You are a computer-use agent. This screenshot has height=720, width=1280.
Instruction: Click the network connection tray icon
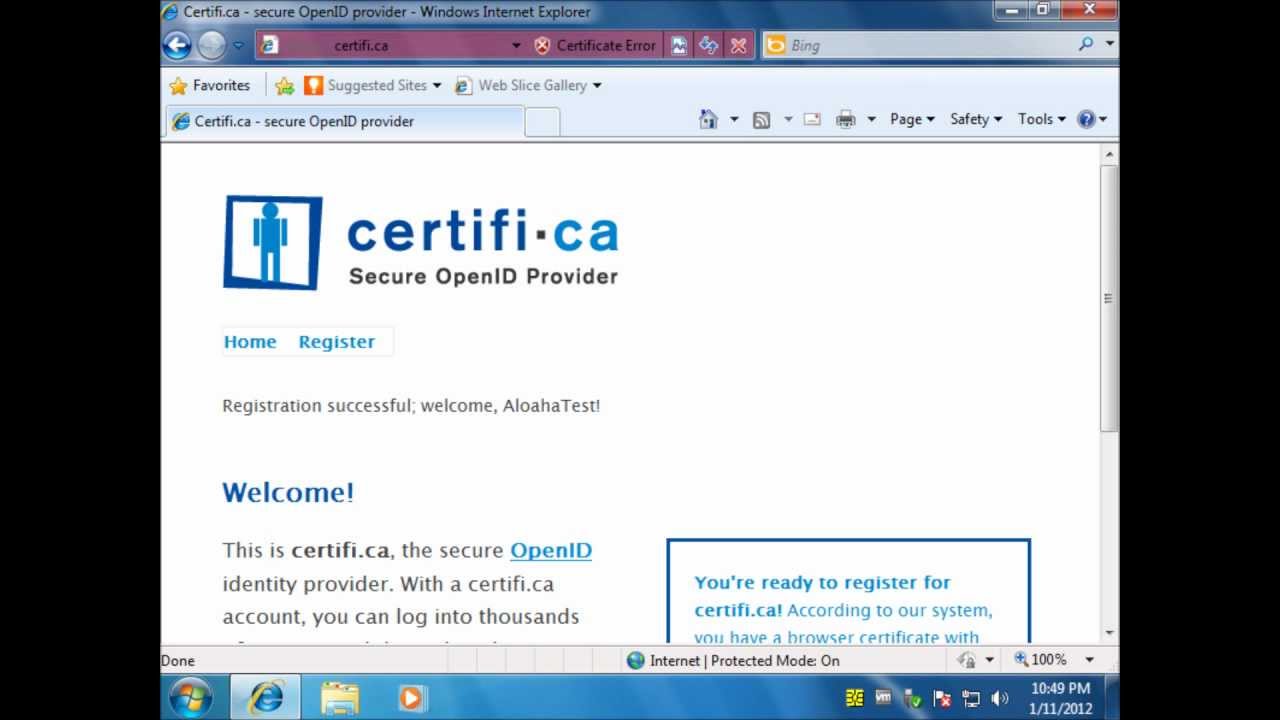[x=970, y=698]
